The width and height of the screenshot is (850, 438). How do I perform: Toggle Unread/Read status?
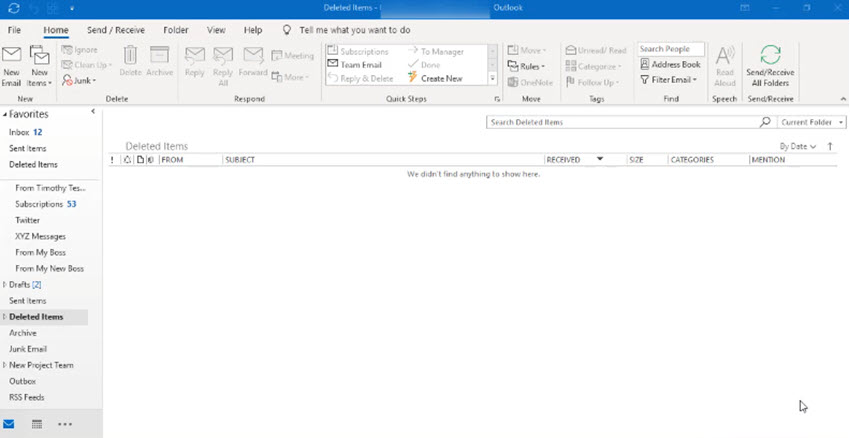coord(596,50)
